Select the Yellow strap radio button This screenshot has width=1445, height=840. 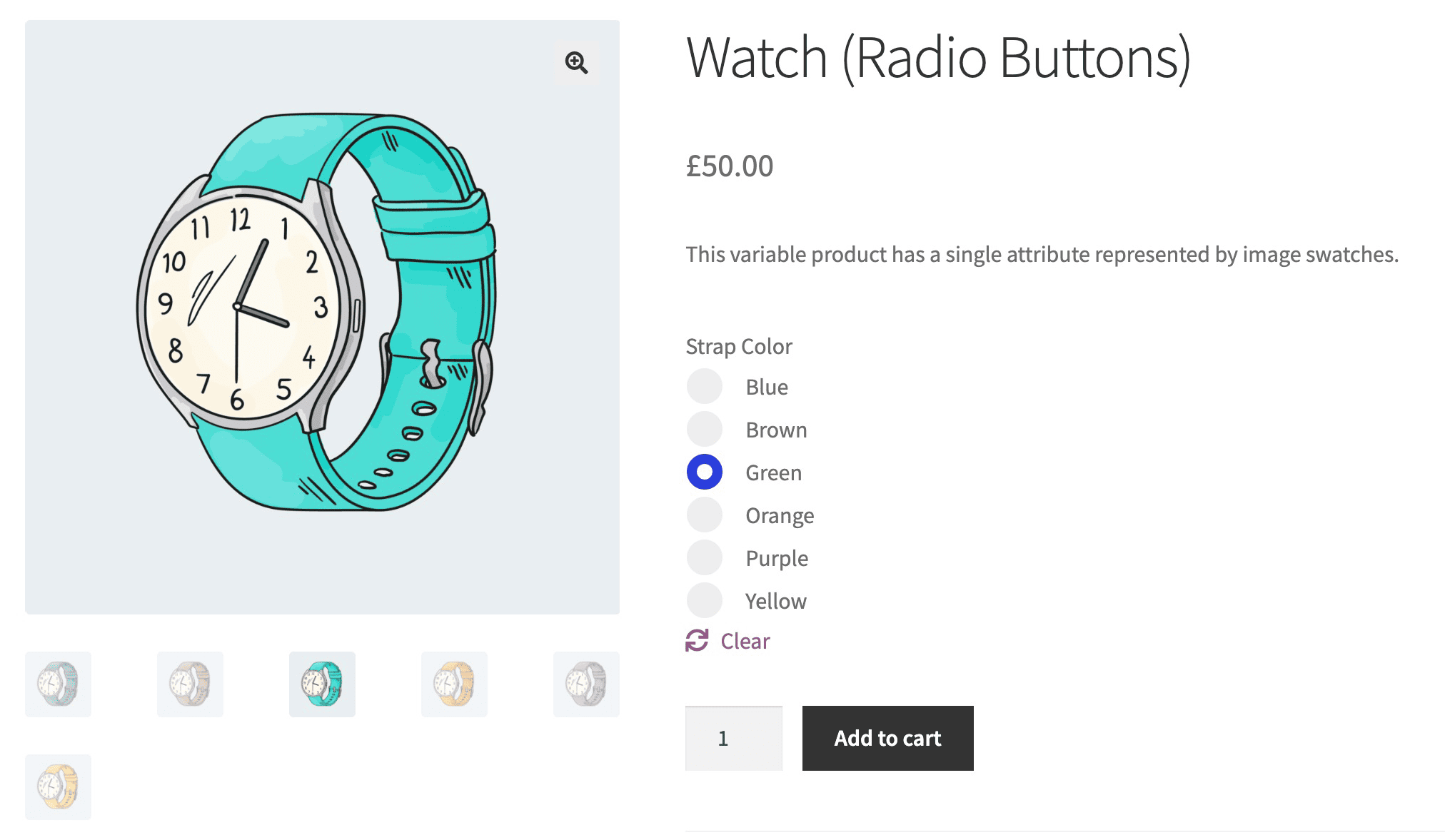[x=704, y=600]
